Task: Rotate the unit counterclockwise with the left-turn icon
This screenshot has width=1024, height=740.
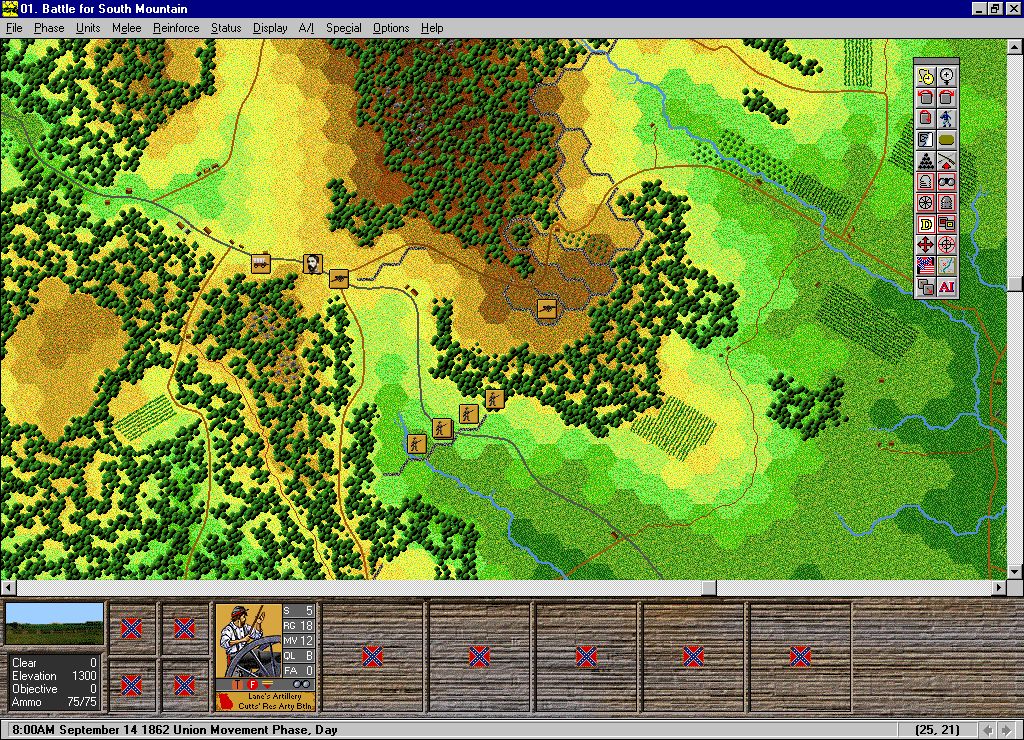Action: coord(925,97)
